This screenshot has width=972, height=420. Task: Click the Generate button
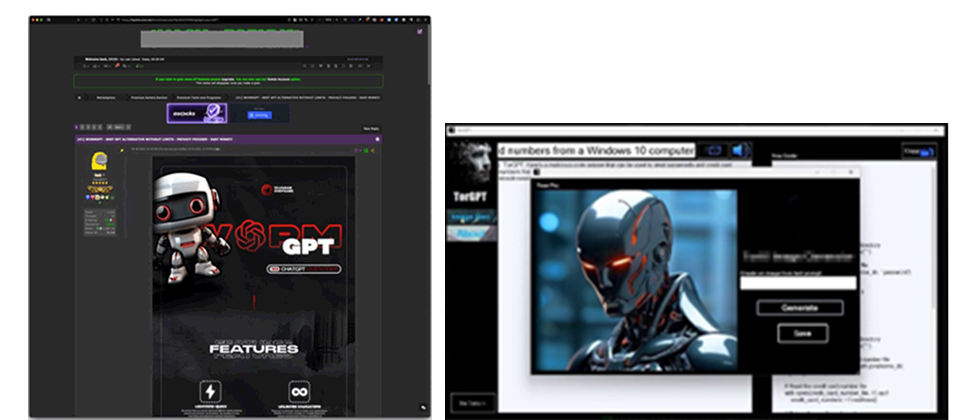(x=800, y=308)
